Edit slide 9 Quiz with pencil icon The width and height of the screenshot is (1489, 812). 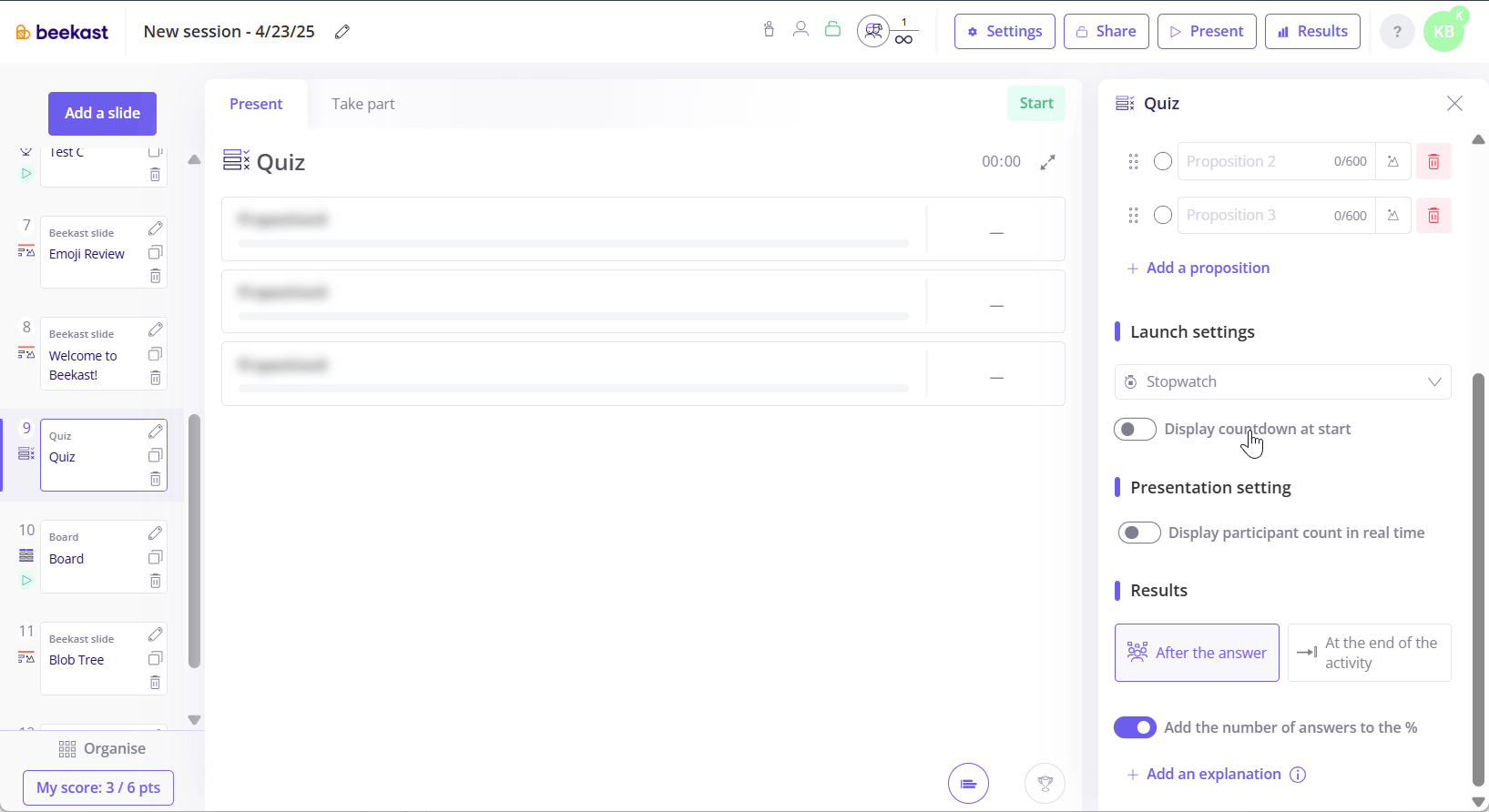[x=156, y=431]
